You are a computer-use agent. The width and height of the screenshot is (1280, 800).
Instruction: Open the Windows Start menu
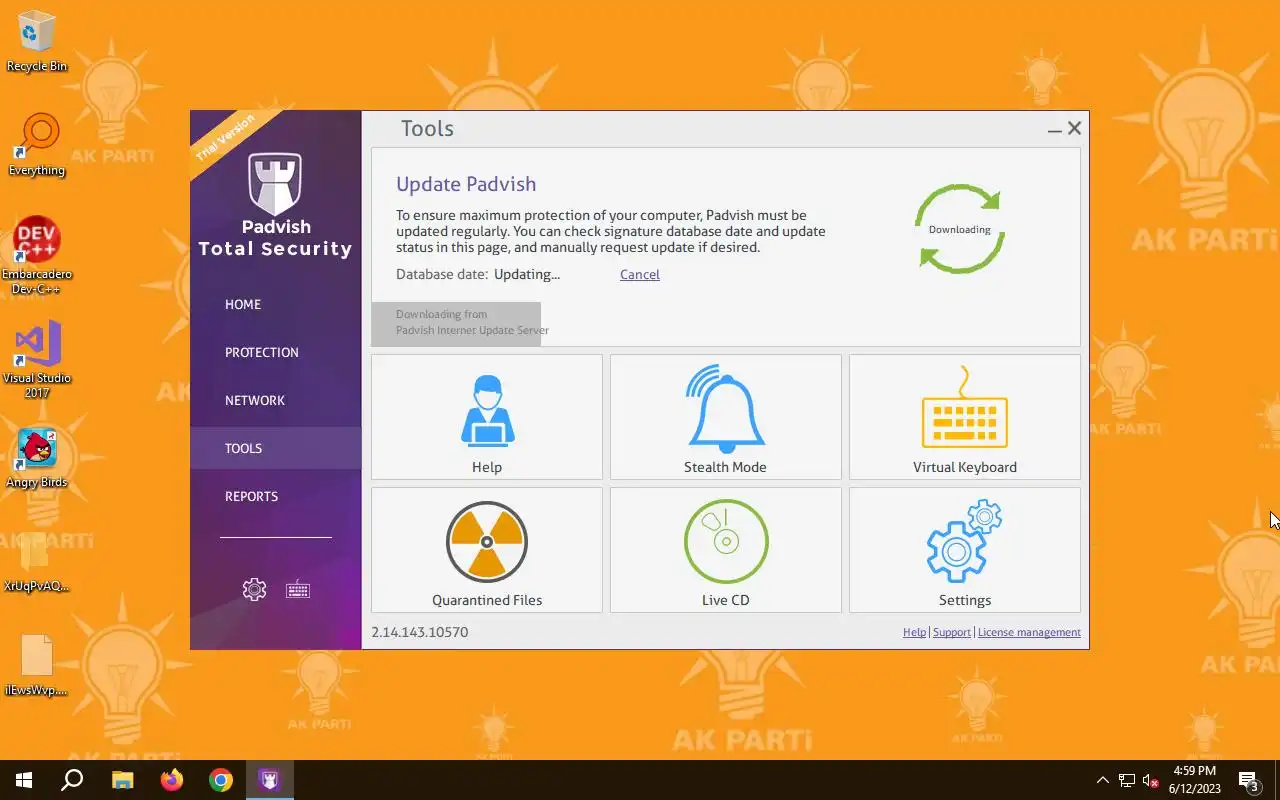pyautogui.click(x=24, y=780)
